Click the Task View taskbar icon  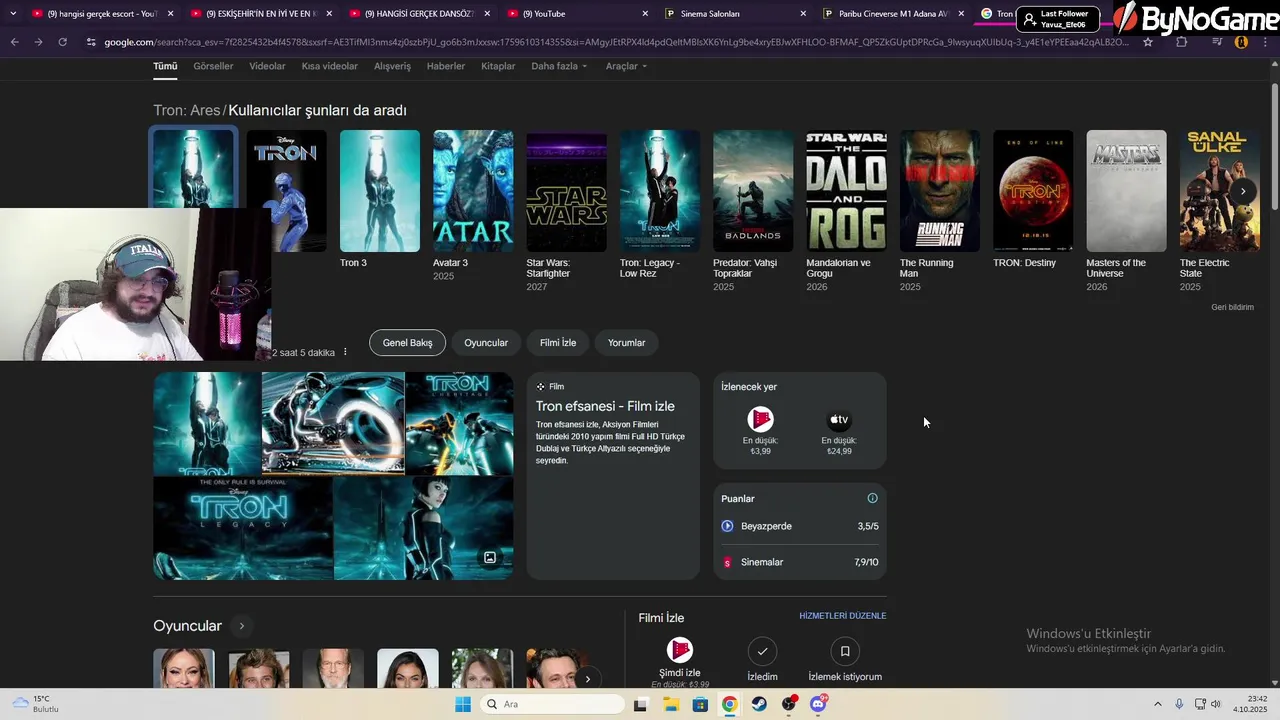641,704
